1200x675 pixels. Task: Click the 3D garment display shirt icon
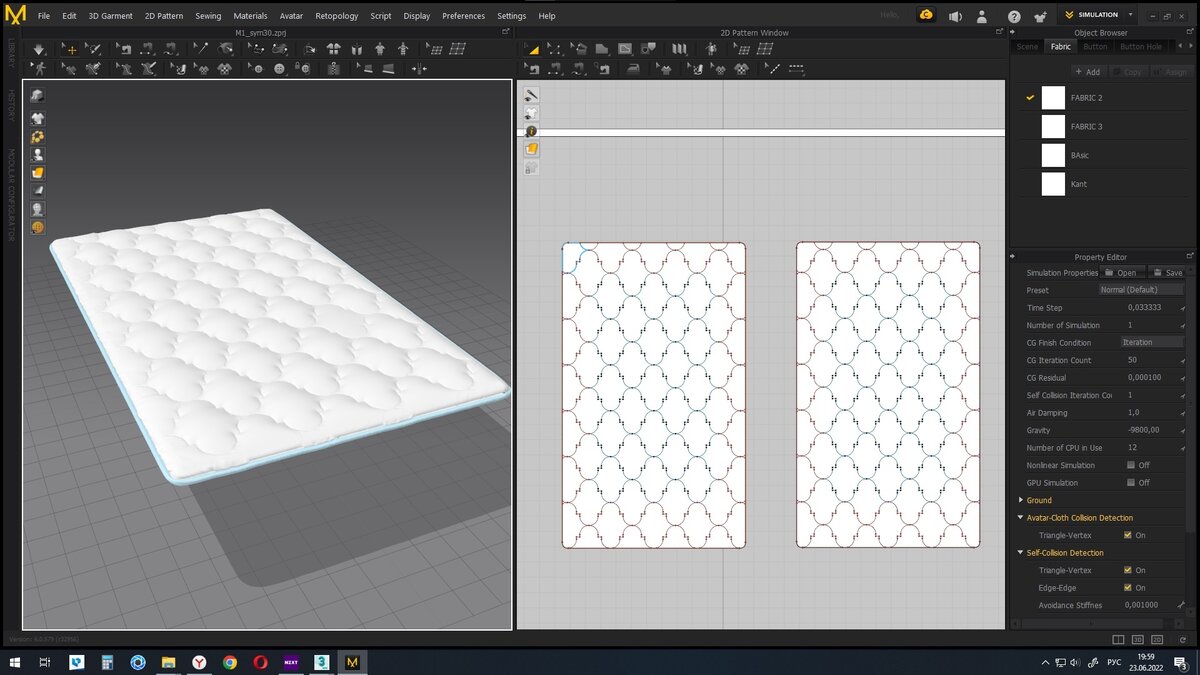tap(38, 118)
